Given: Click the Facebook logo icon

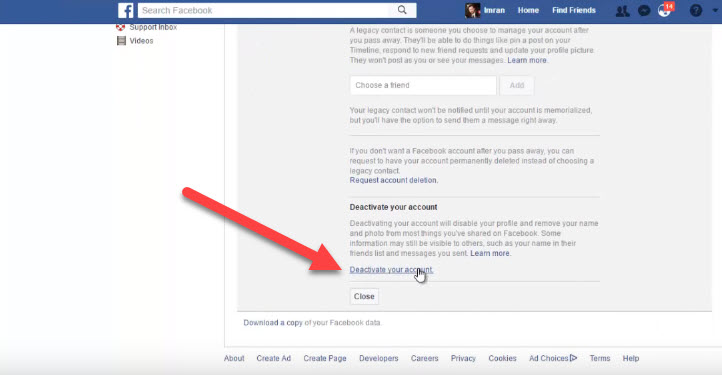Looking at the screenshot, I should coord(125,10).
